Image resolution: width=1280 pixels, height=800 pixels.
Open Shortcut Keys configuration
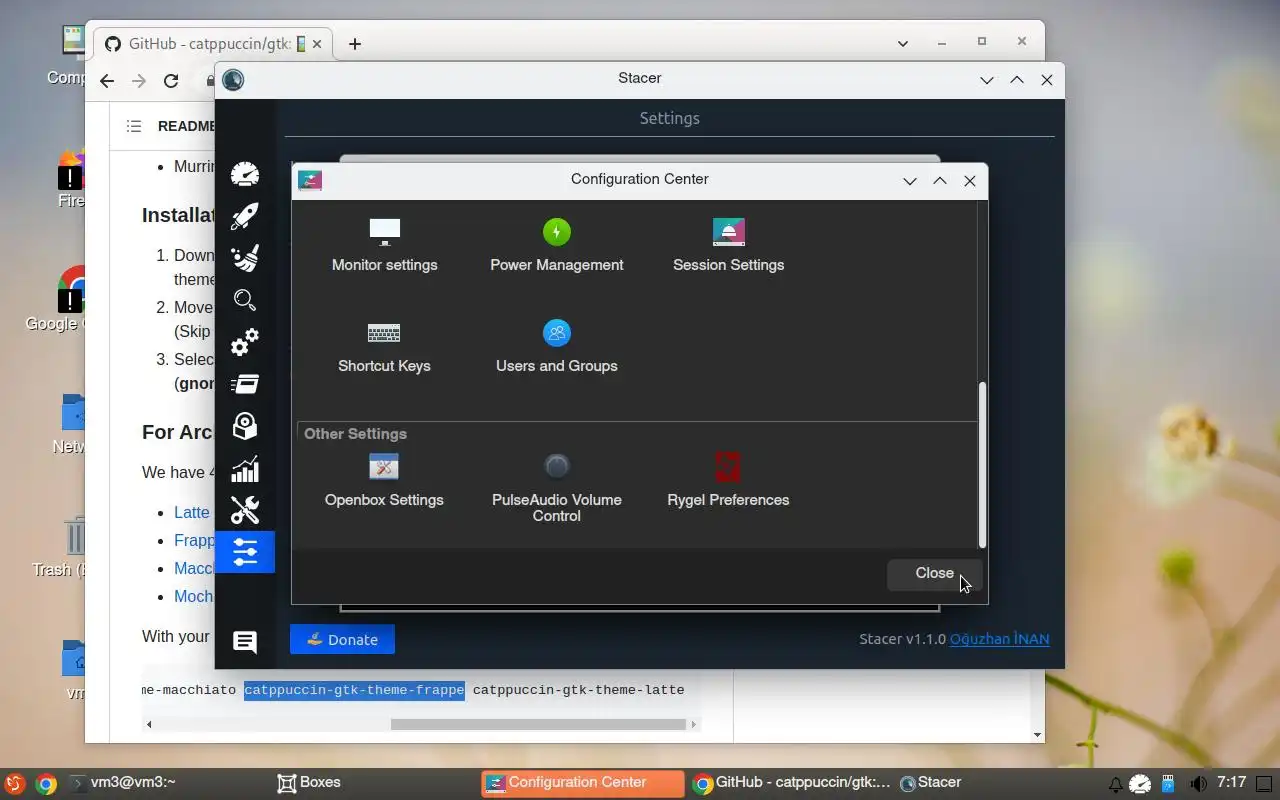coord(384,347)
